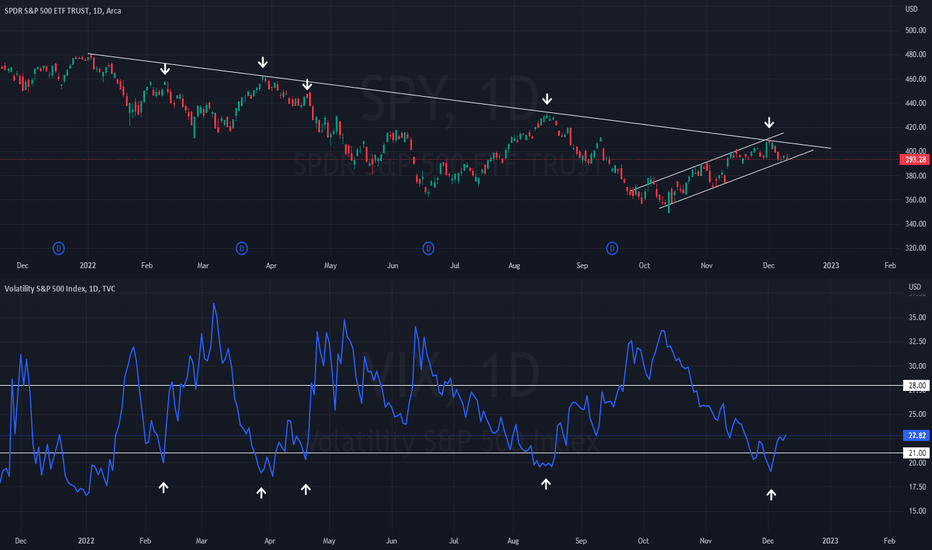
Task: Click the dividend D marker below December 2021 candles
Action: click(58, 249)
